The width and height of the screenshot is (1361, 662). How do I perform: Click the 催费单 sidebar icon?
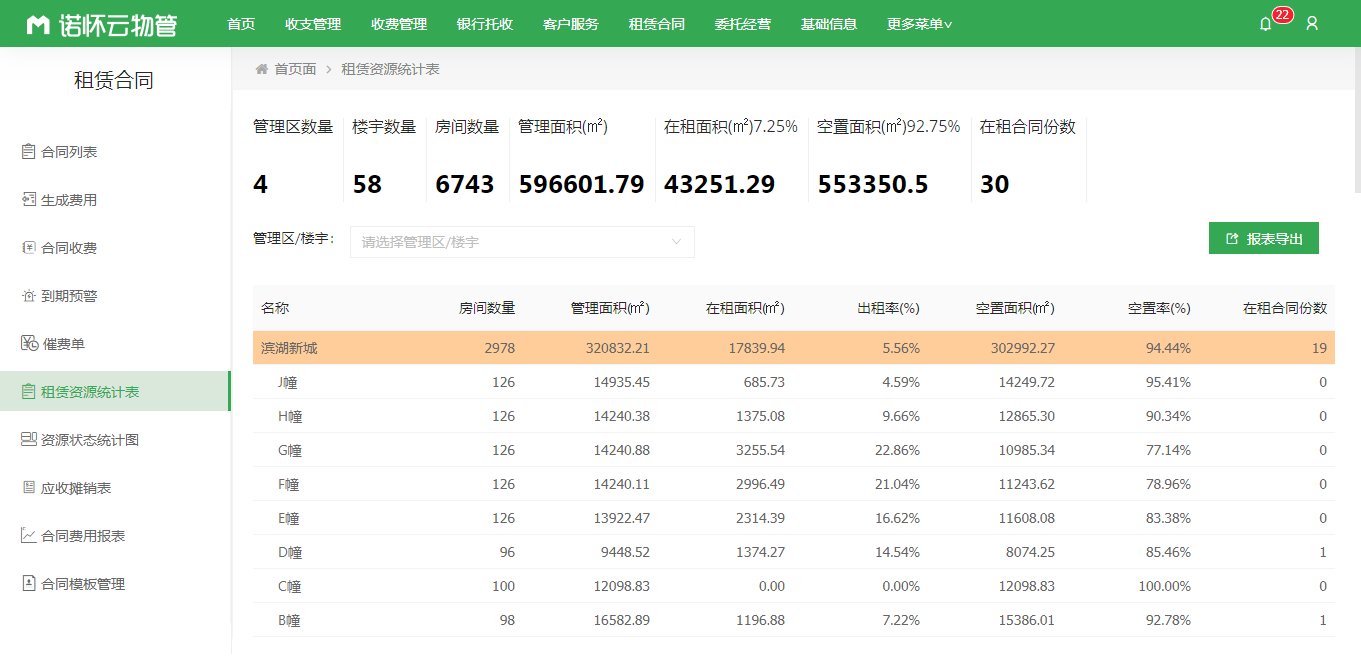(28, 344)
